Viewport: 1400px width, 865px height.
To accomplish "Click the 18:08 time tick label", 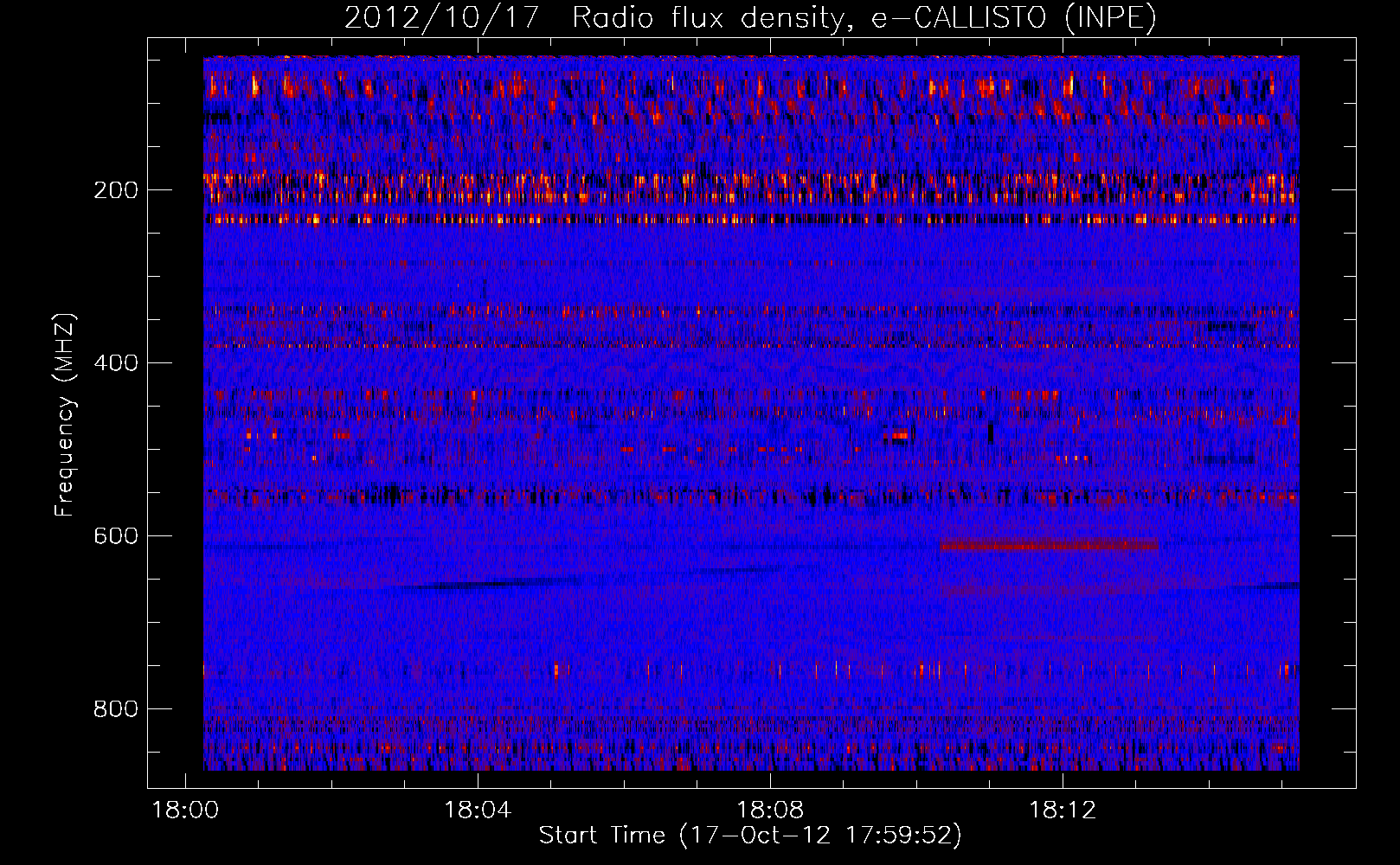I will (770, 811).
